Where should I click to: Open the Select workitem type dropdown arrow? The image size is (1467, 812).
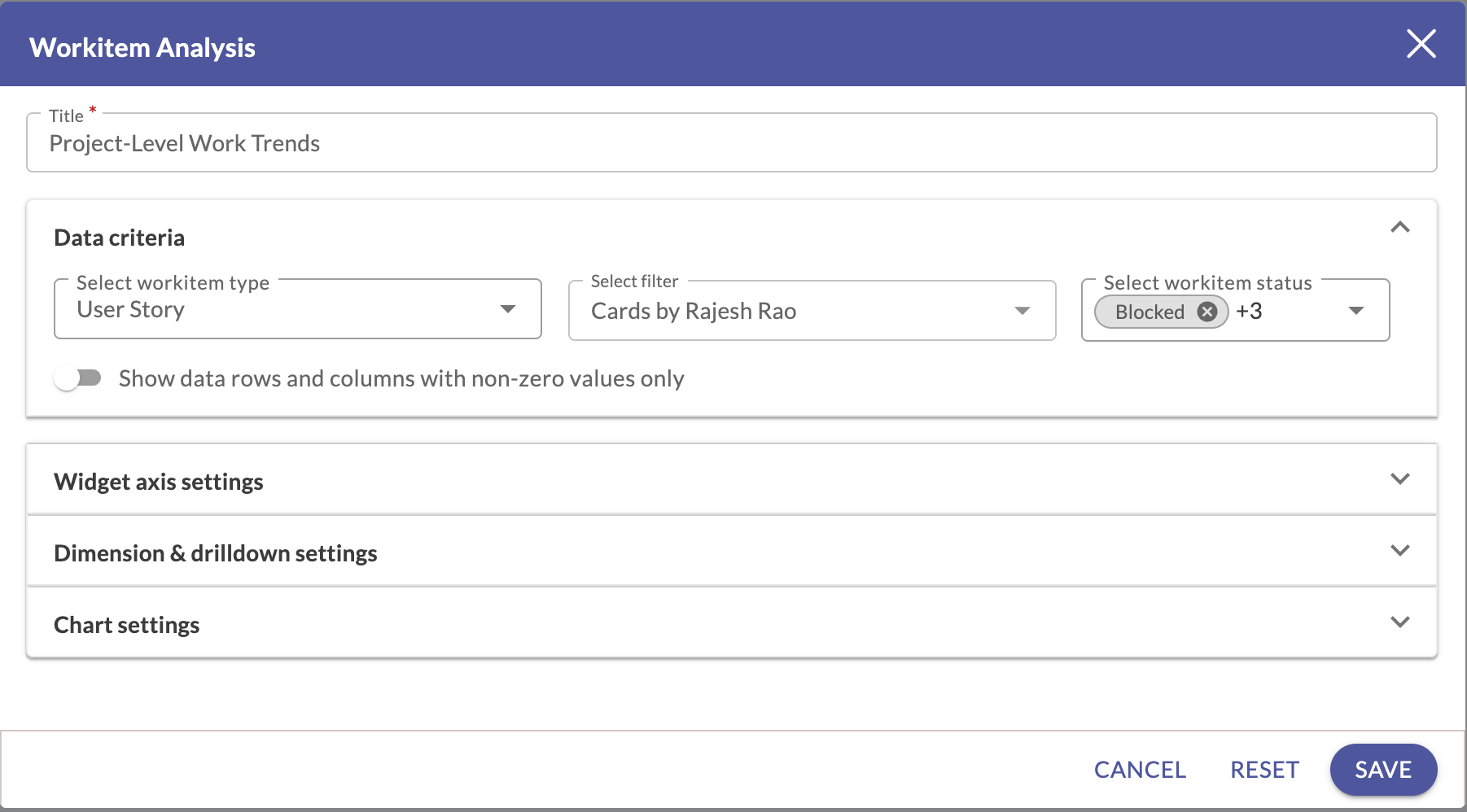[508, 309]
